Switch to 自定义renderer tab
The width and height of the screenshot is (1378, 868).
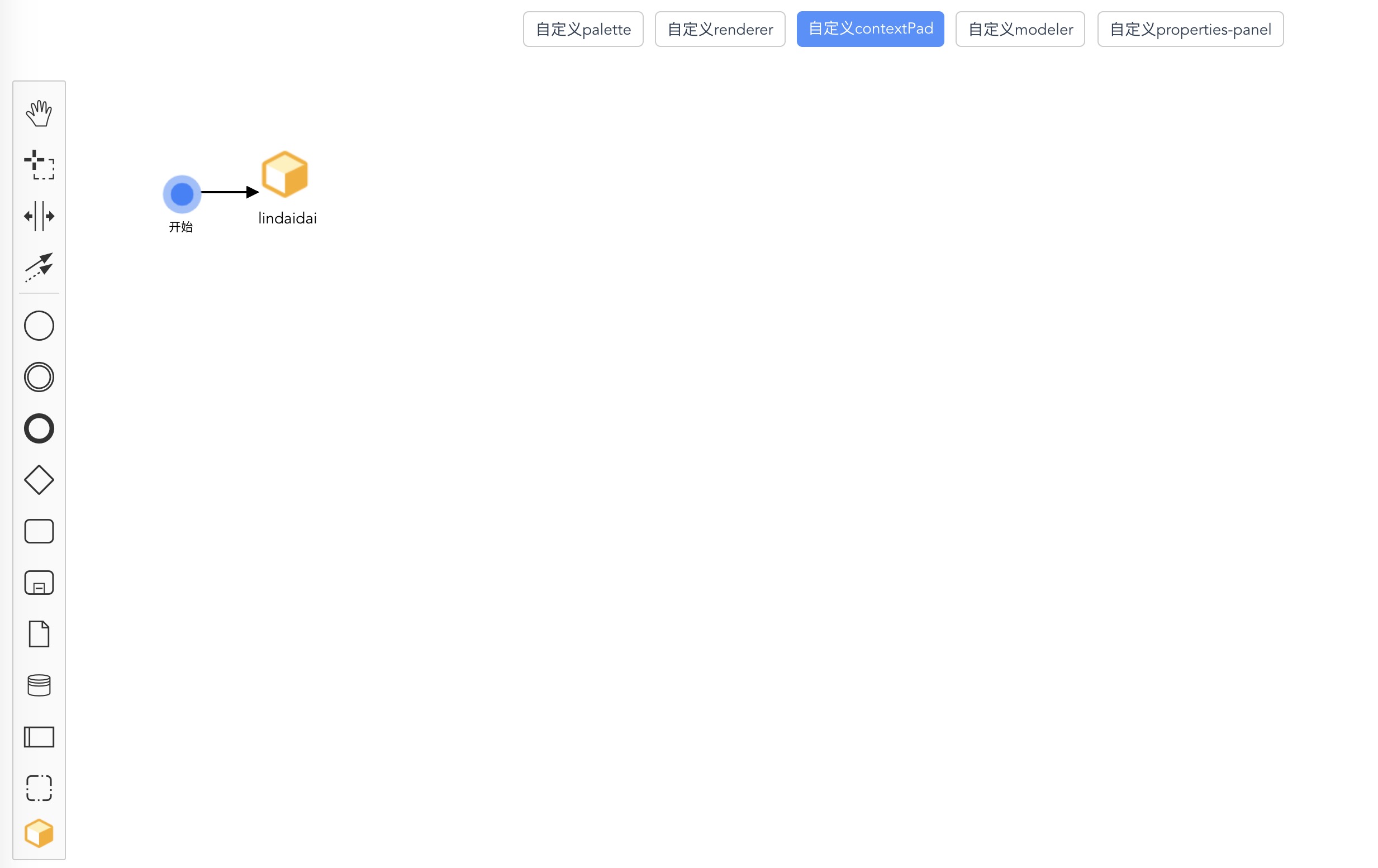(719, 29)
